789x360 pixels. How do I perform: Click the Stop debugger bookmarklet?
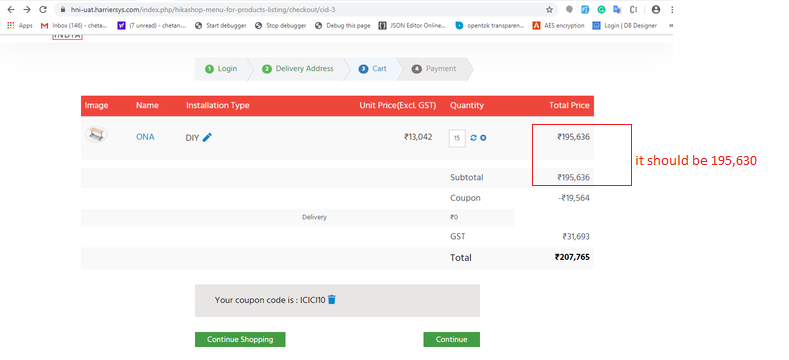281,25
